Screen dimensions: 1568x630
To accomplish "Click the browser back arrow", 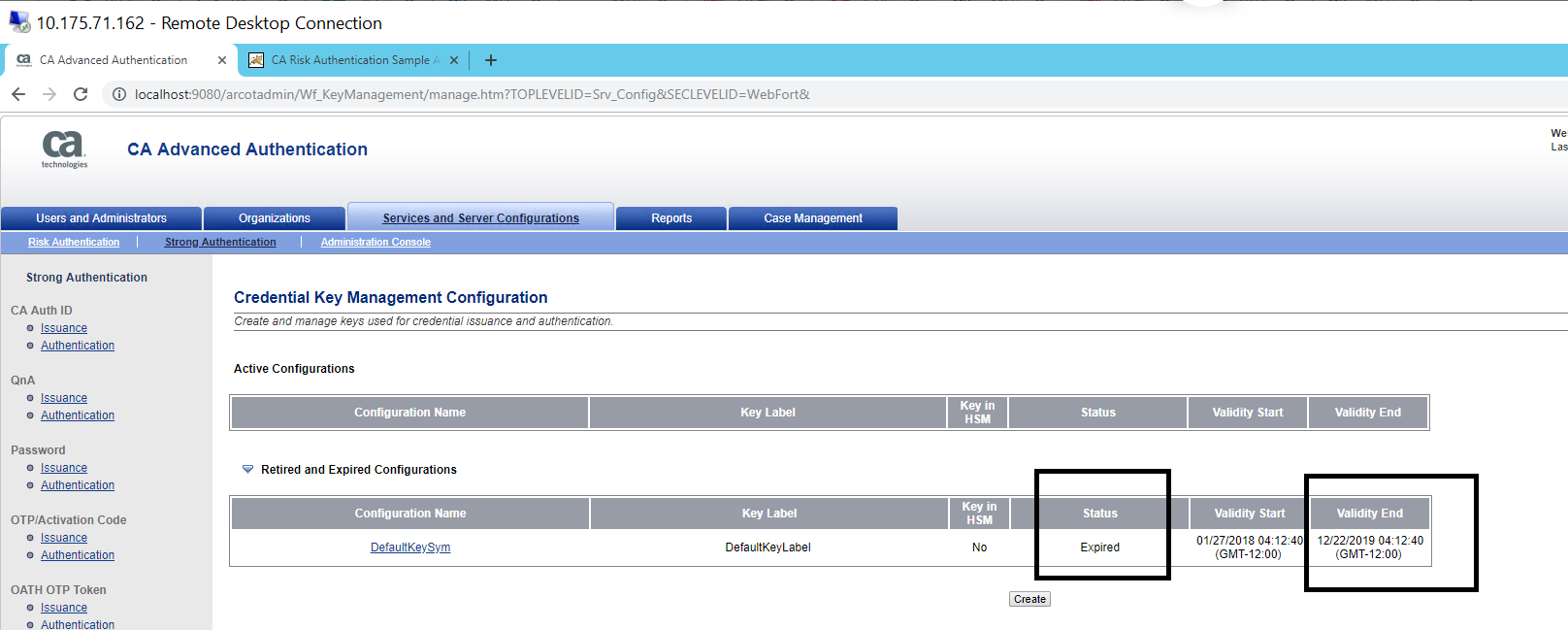I will tap(18, 94).
